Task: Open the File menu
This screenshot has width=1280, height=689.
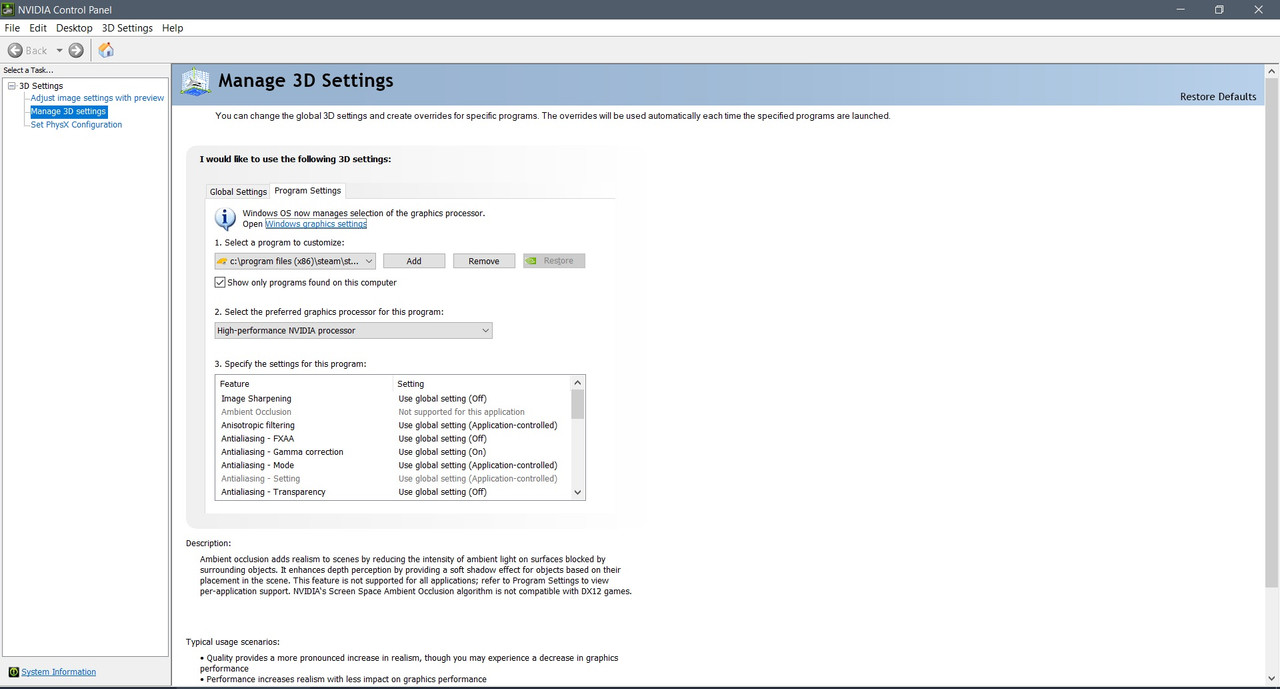Action: [12, 28]
